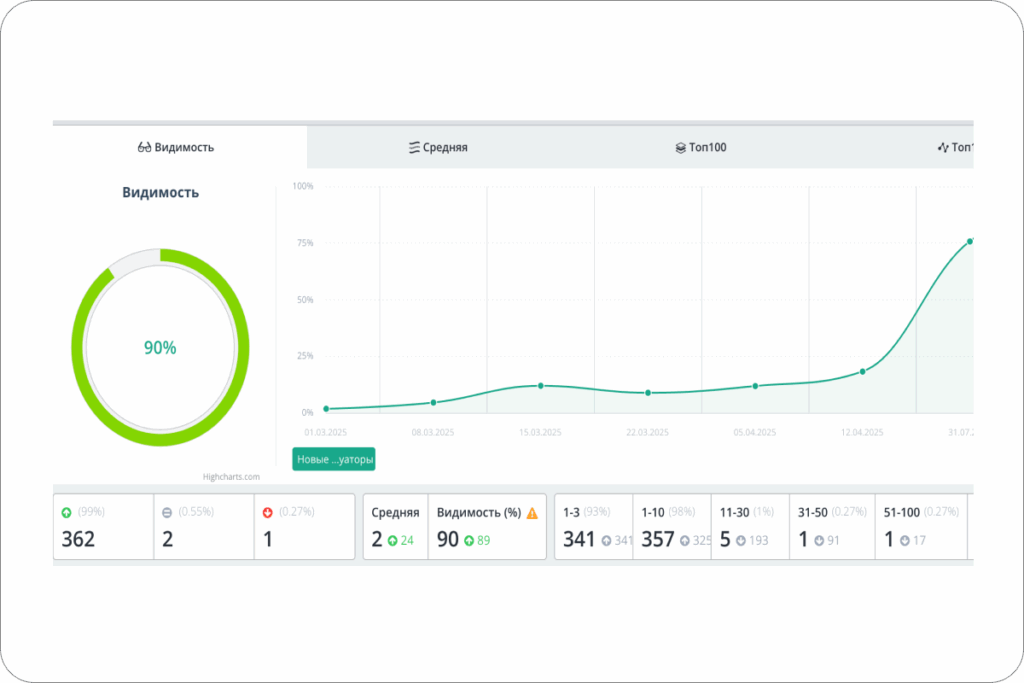Click the green arrow next to 24
The width and height of the screenshot is (1024, 683).
coord(392,541)
